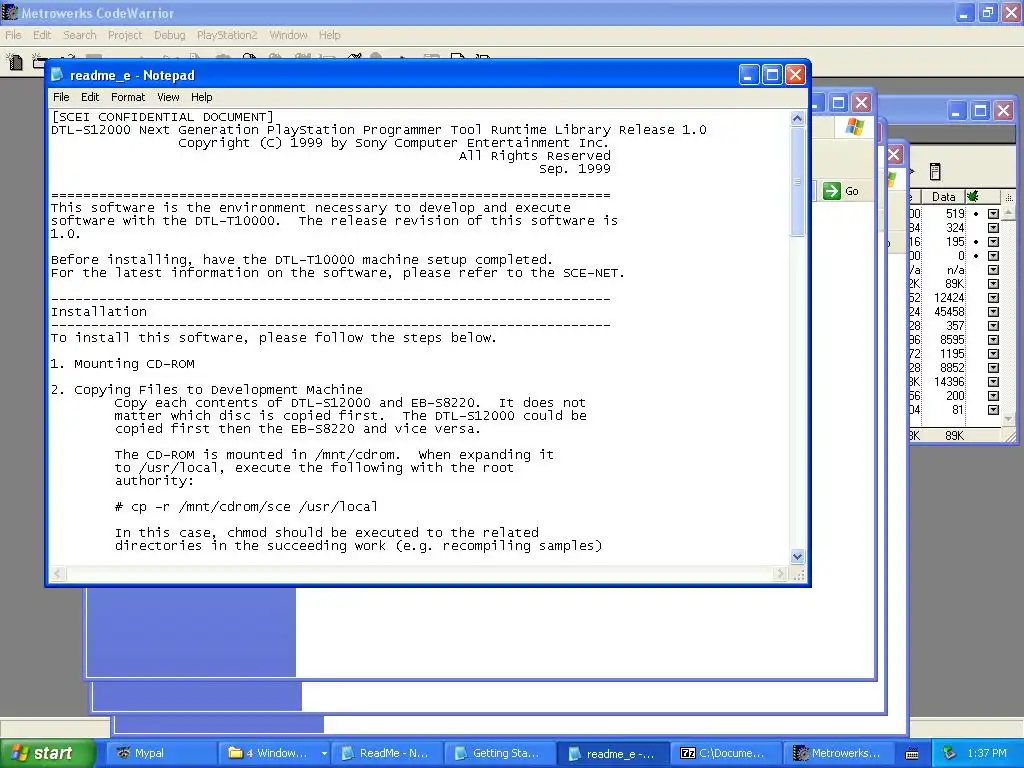
Task: Expand the grouped Windows taskbar dropdown arrow
Action: pyautogui.click(x=324, y=753)
